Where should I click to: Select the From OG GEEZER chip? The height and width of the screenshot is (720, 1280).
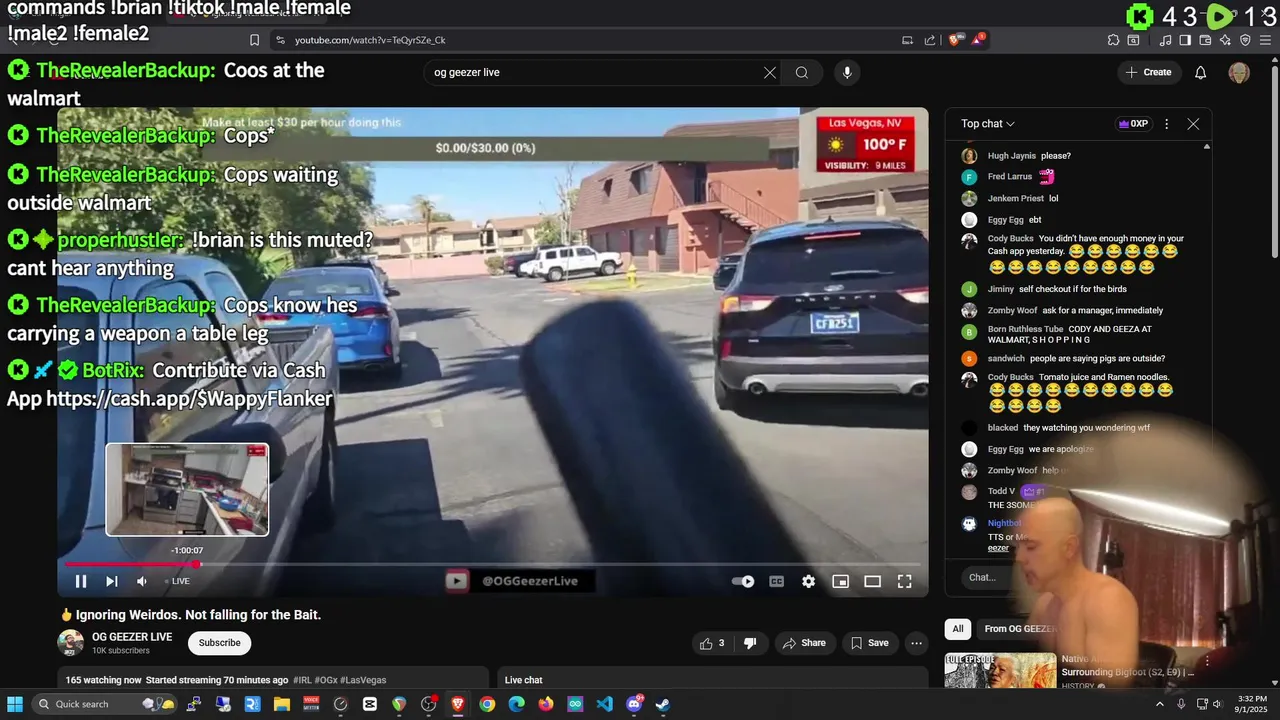tap(1020, 629)
